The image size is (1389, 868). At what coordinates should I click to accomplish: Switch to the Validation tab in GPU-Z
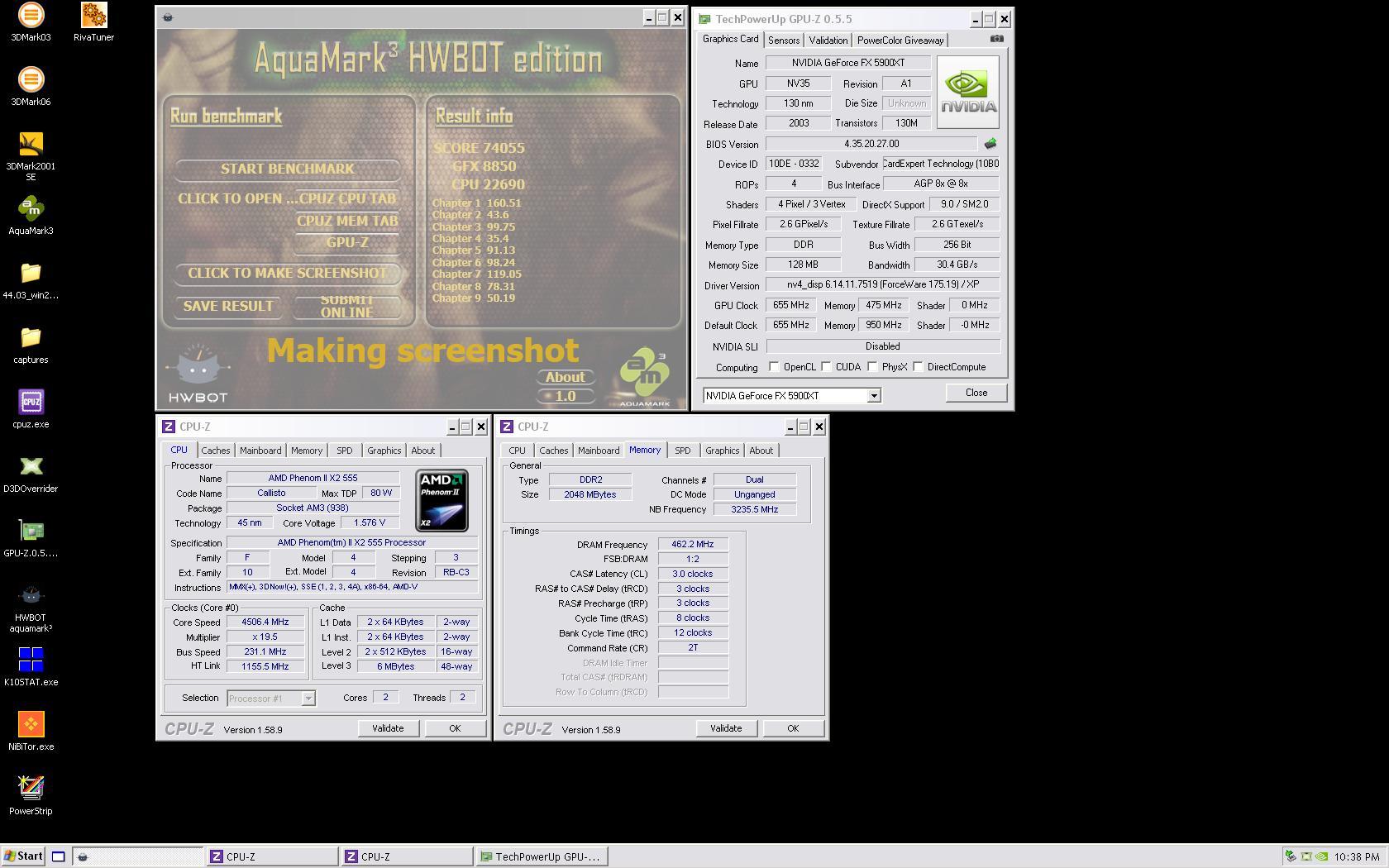[828, 41]
